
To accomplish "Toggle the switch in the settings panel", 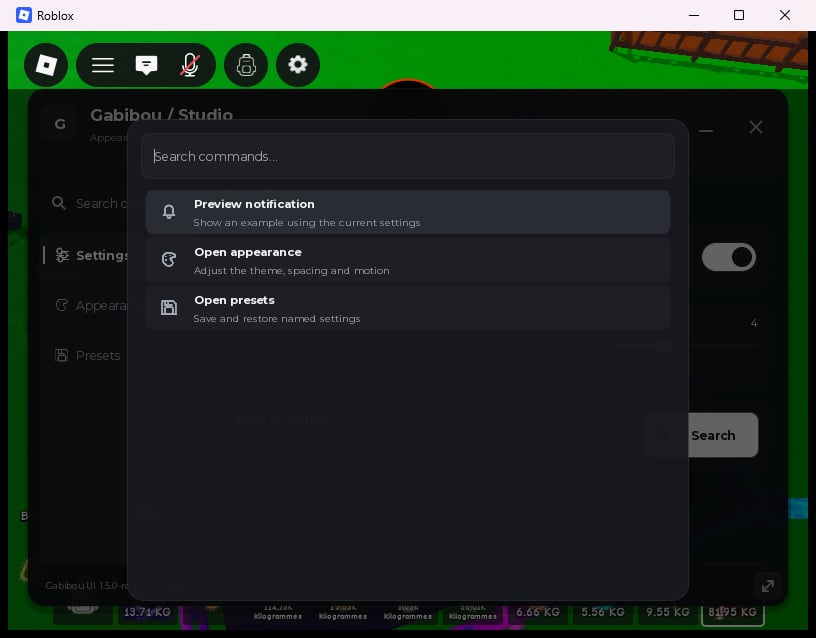I will 729,257.
